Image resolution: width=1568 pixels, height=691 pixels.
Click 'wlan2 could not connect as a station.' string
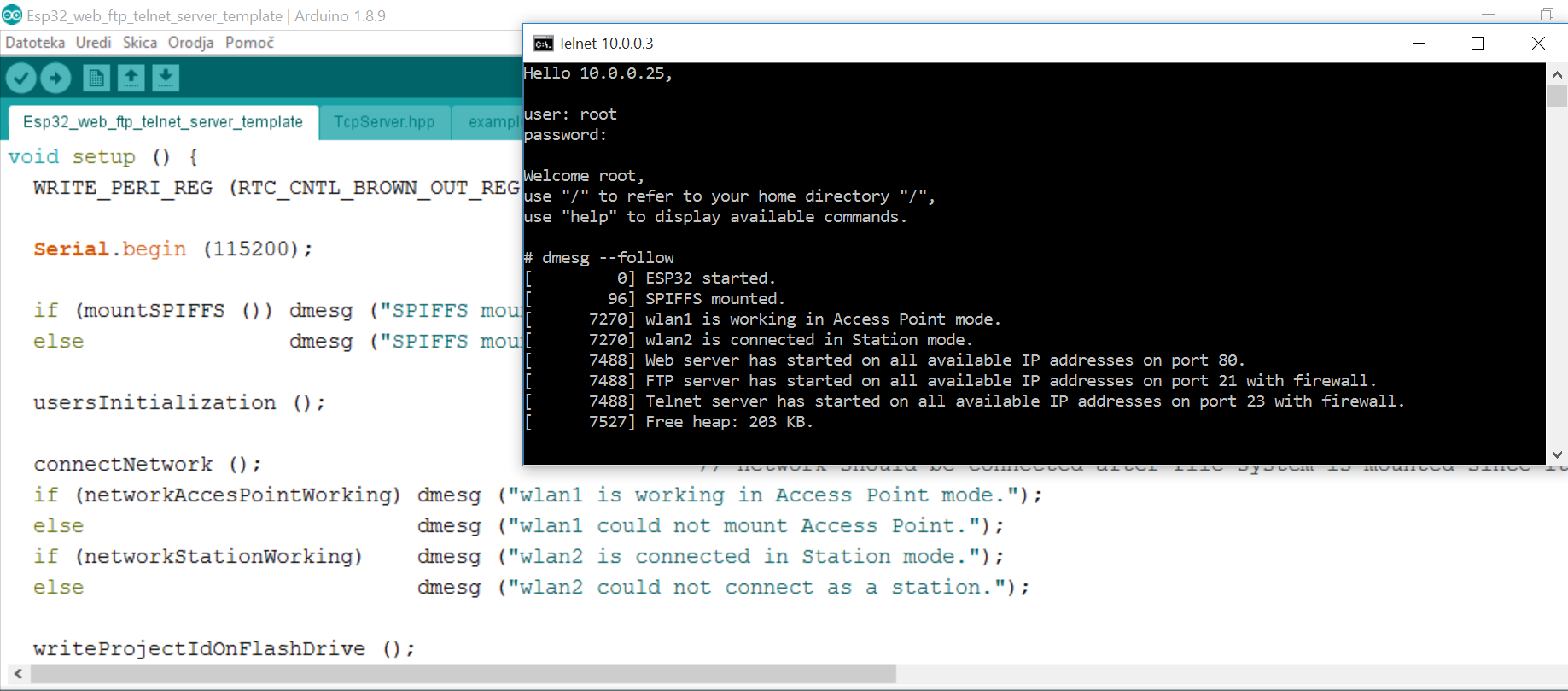[758, 588]
